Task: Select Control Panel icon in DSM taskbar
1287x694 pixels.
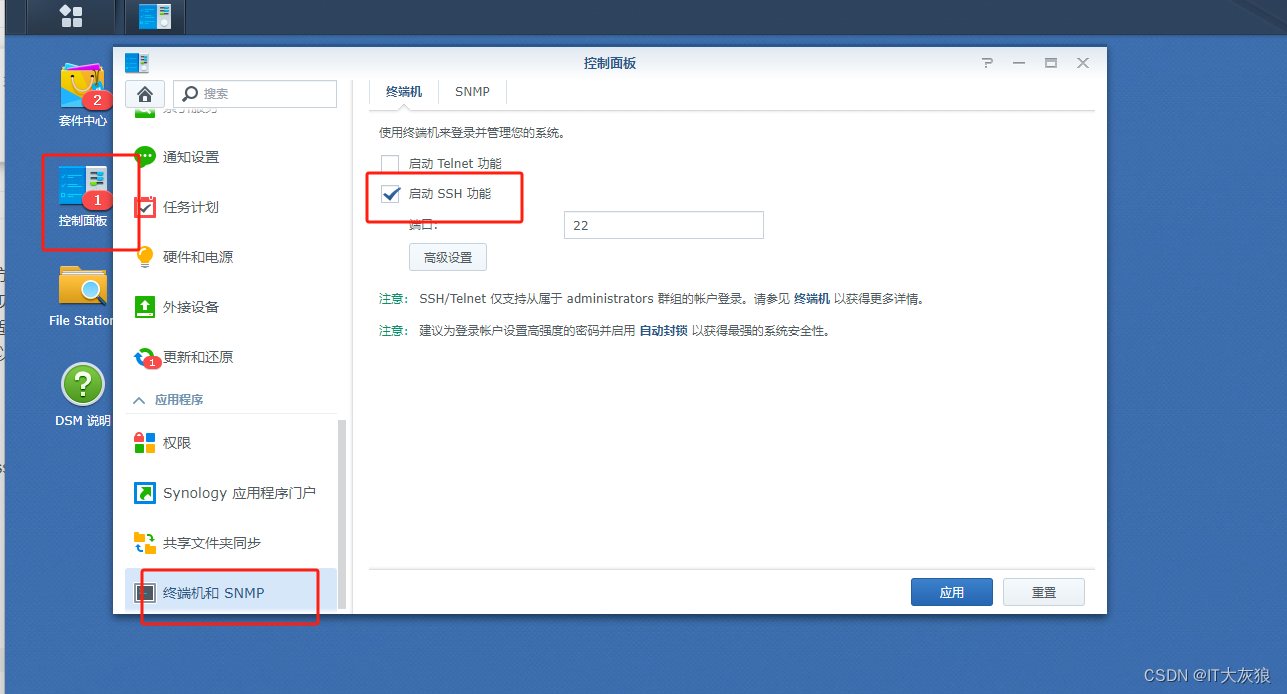Action: [x=154, y=15]
